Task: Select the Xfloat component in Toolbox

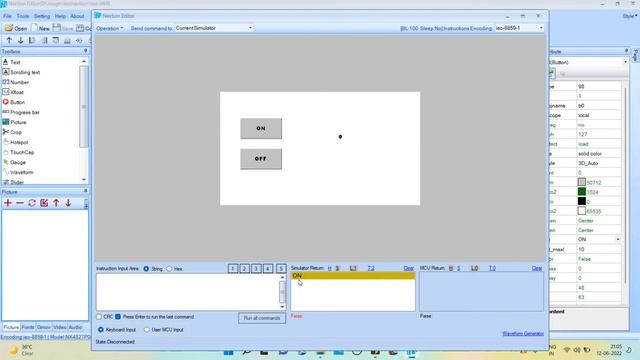Action: [x=13, y=92]
